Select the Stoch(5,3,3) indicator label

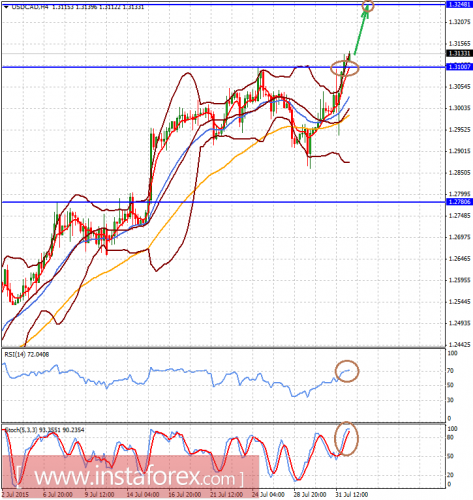44,430
